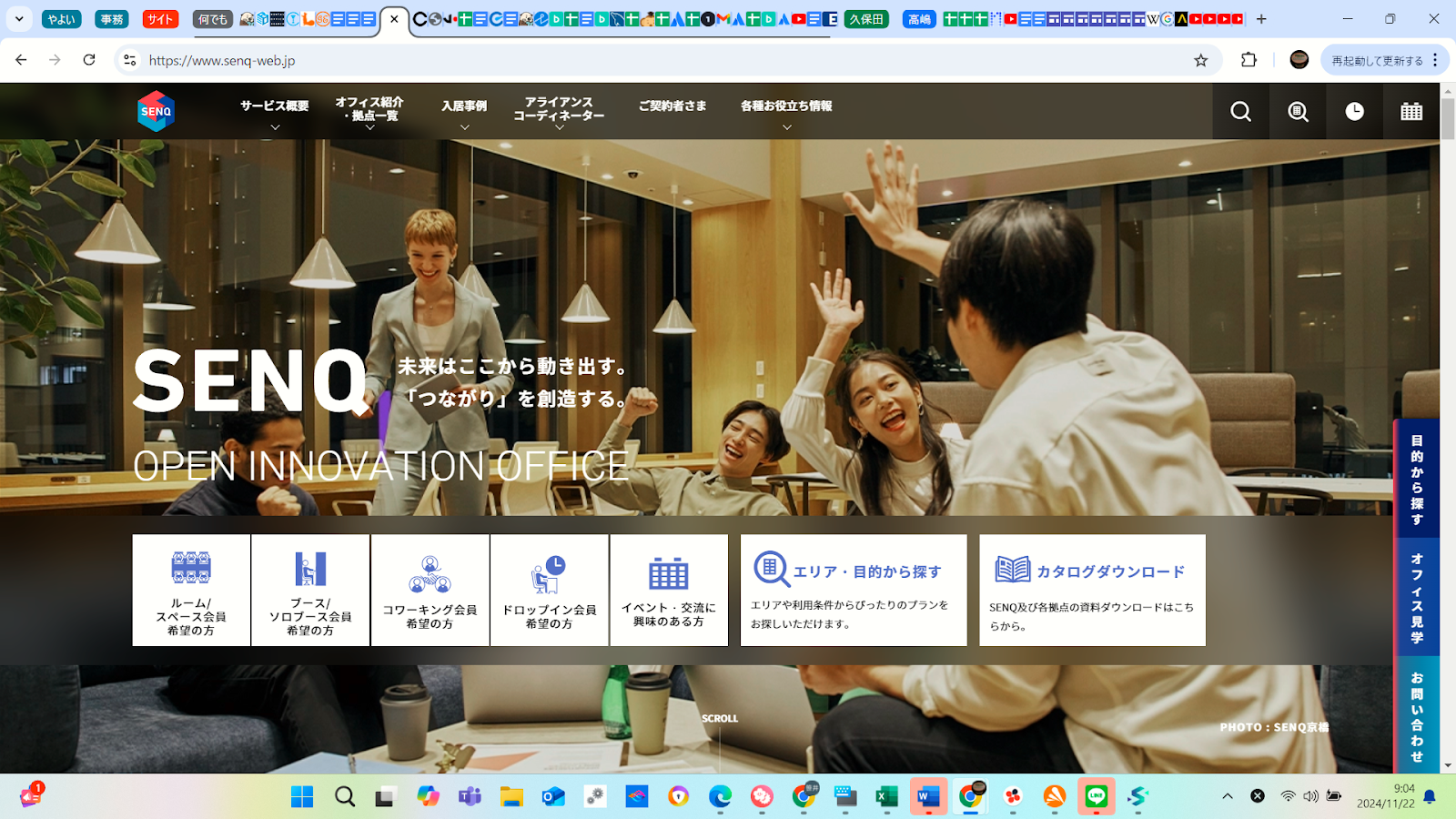Open Excel from the taskbar
Screen dimensions: 1456x819
click(x=887, y=797)
